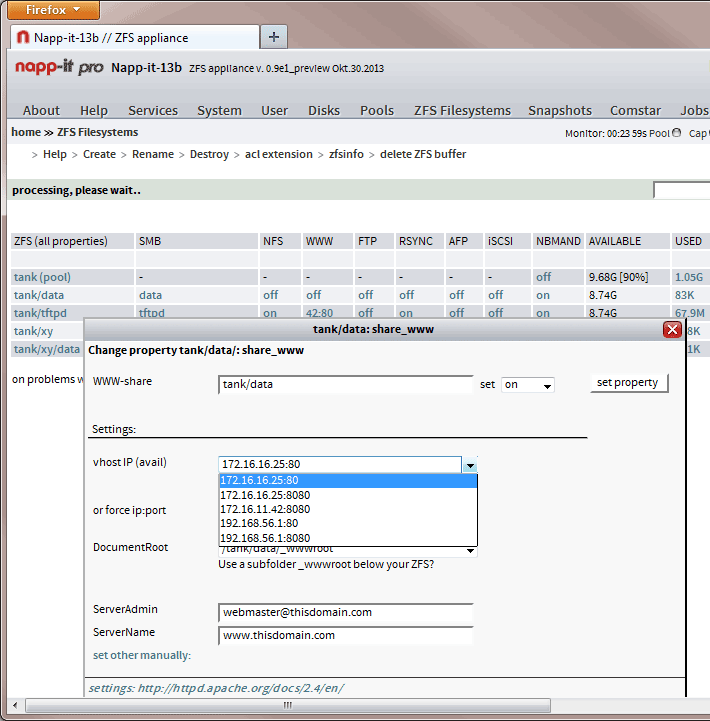The image size is (710, 721).
Task: Choose 172.16.16.25:80 from the vhost list
Action: click(348, 481)
